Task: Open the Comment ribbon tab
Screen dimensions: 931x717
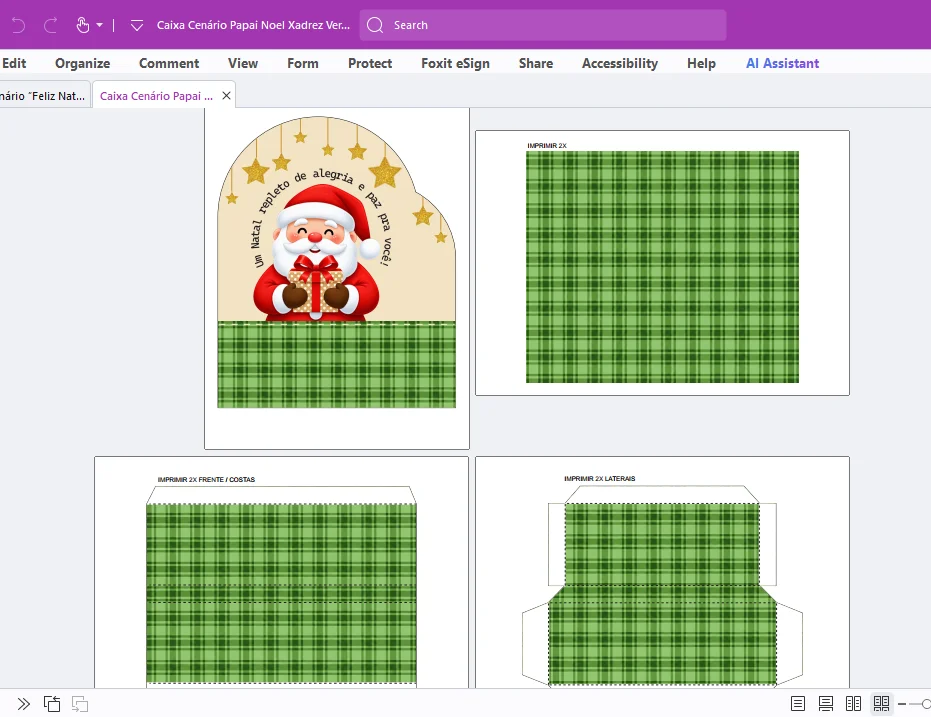Action: tap(169, 64)
